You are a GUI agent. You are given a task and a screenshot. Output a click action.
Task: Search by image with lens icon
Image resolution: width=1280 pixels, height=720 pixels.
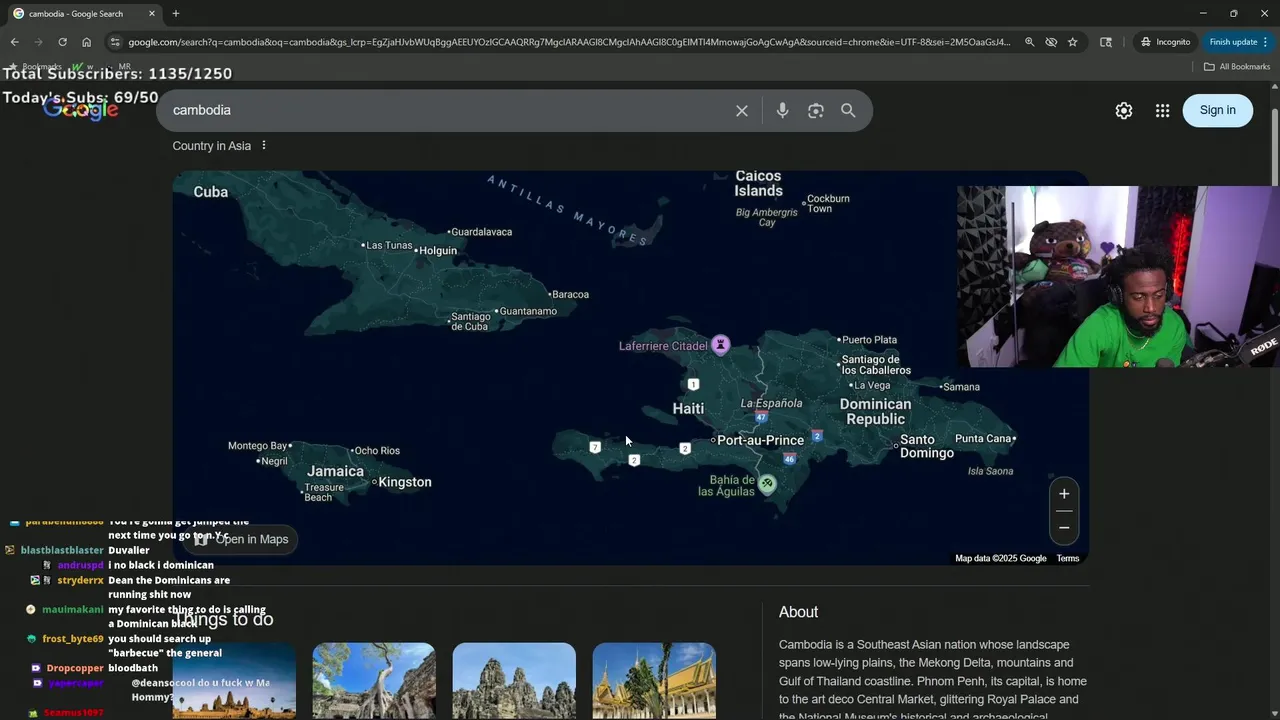(816, 110)
